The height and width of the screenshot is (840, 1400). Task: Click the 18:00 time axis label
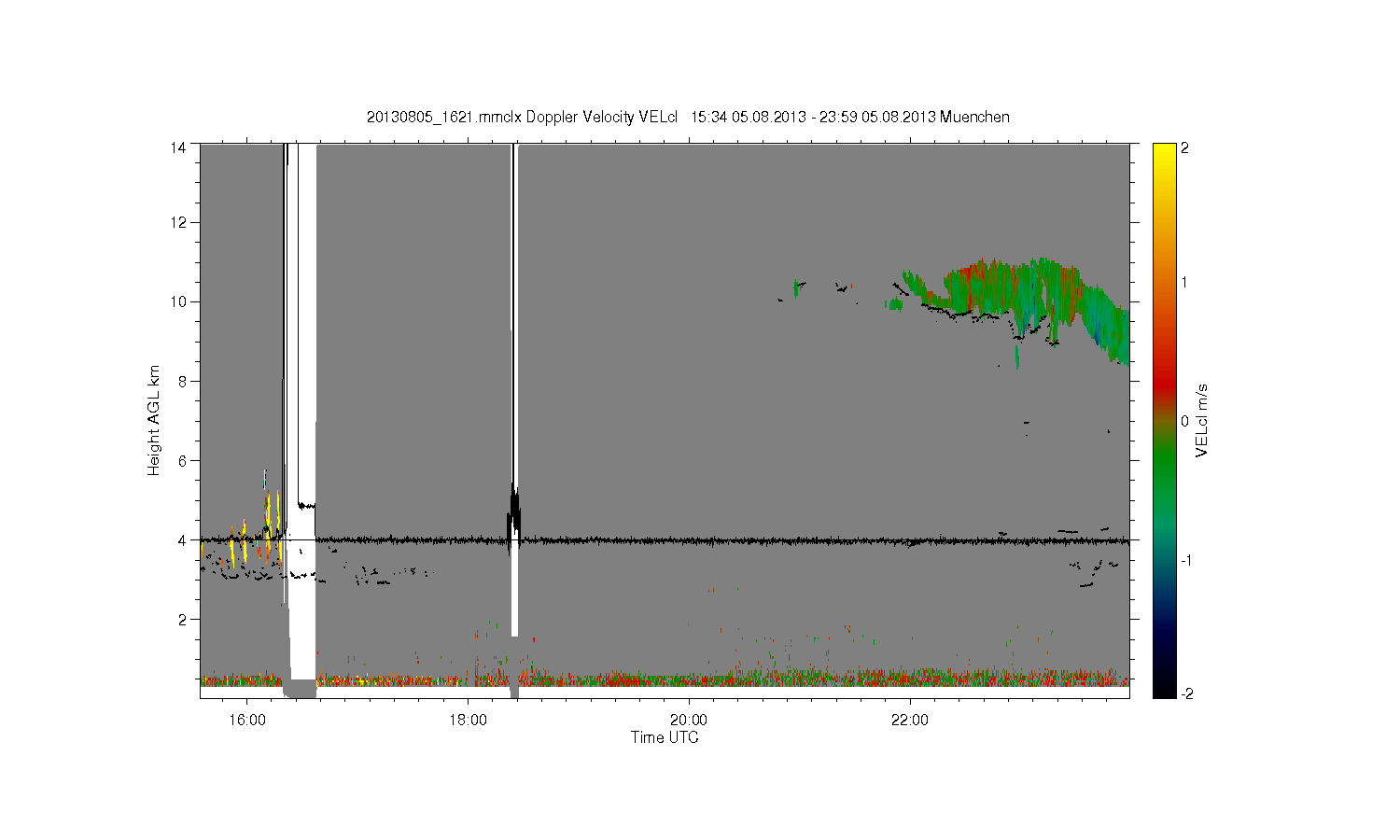coord(468,719)
